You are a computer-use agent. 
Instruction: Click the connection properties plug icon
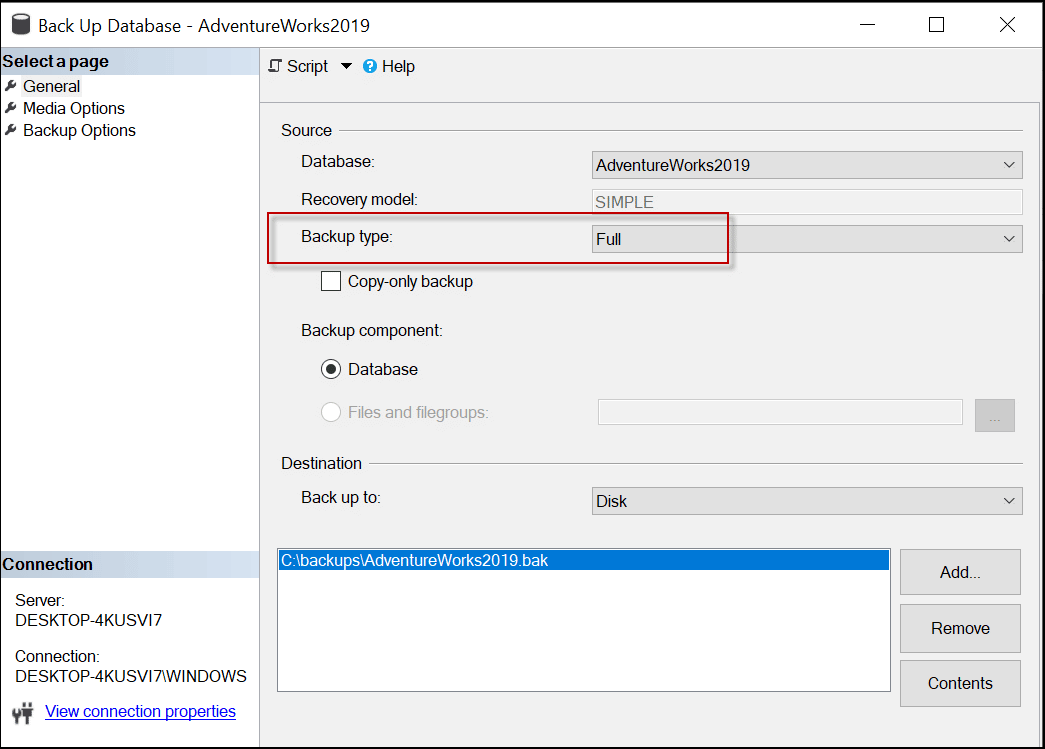(23, 712)
